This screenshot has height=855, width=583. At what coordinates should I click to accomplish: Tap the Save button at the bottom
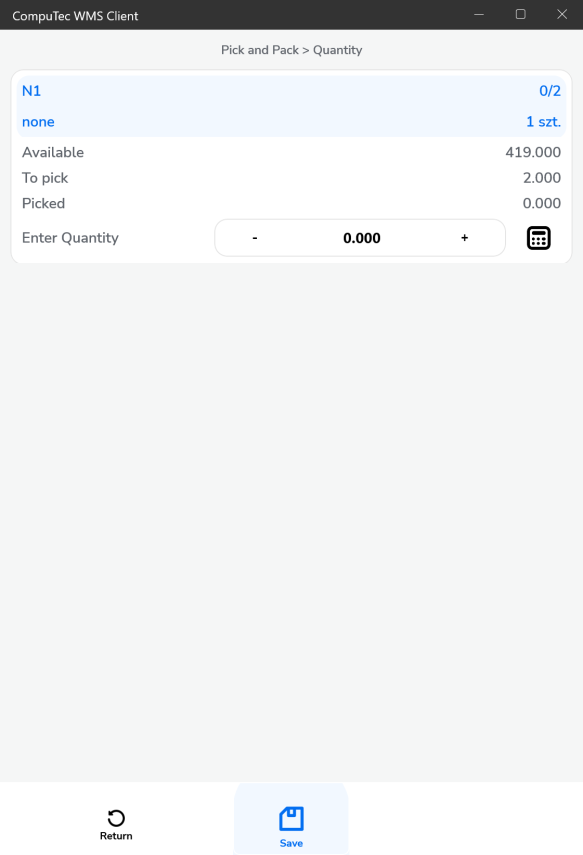291,825
